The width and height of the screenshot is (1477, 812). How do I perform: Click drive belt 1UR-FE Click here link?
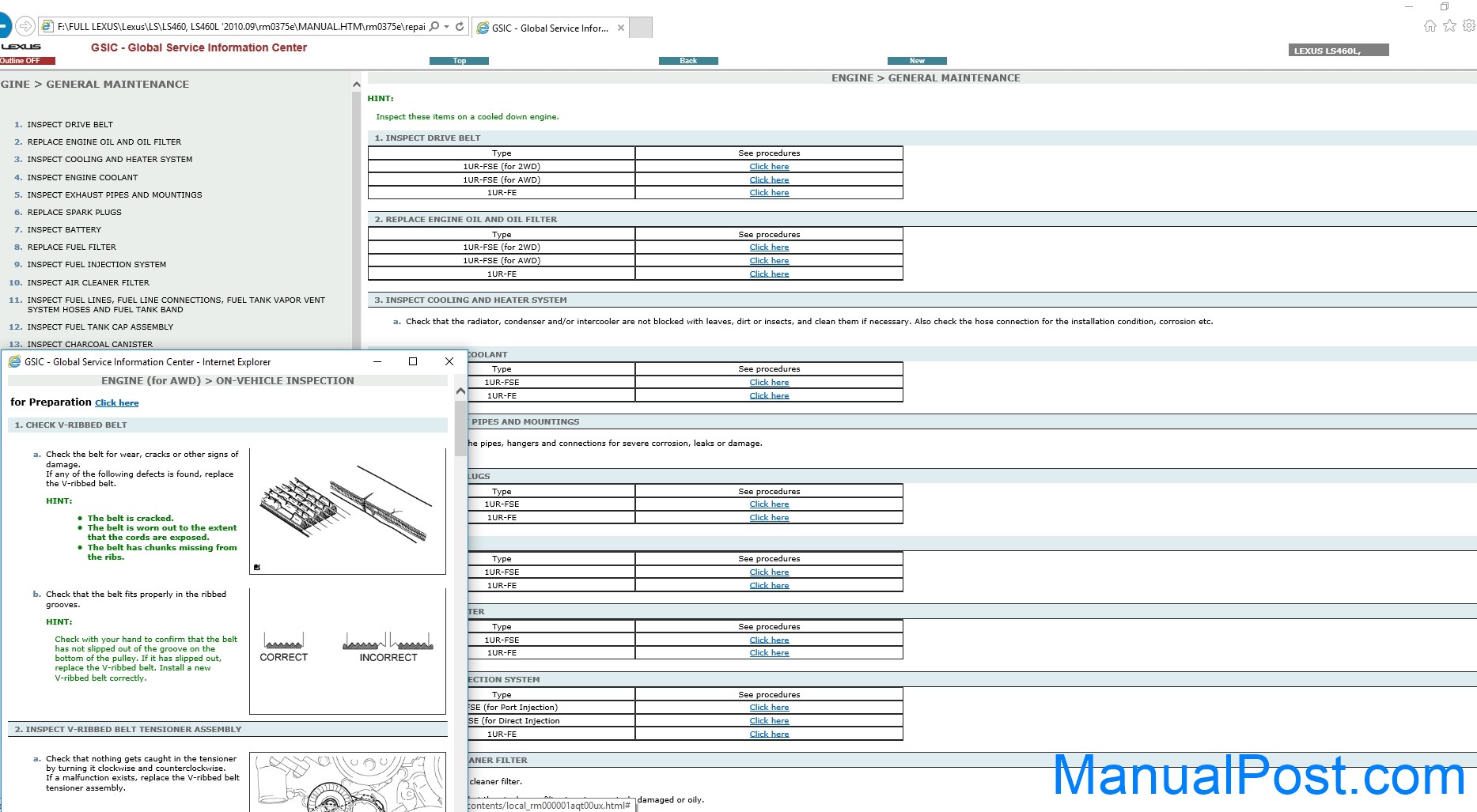tap(769, 192)
